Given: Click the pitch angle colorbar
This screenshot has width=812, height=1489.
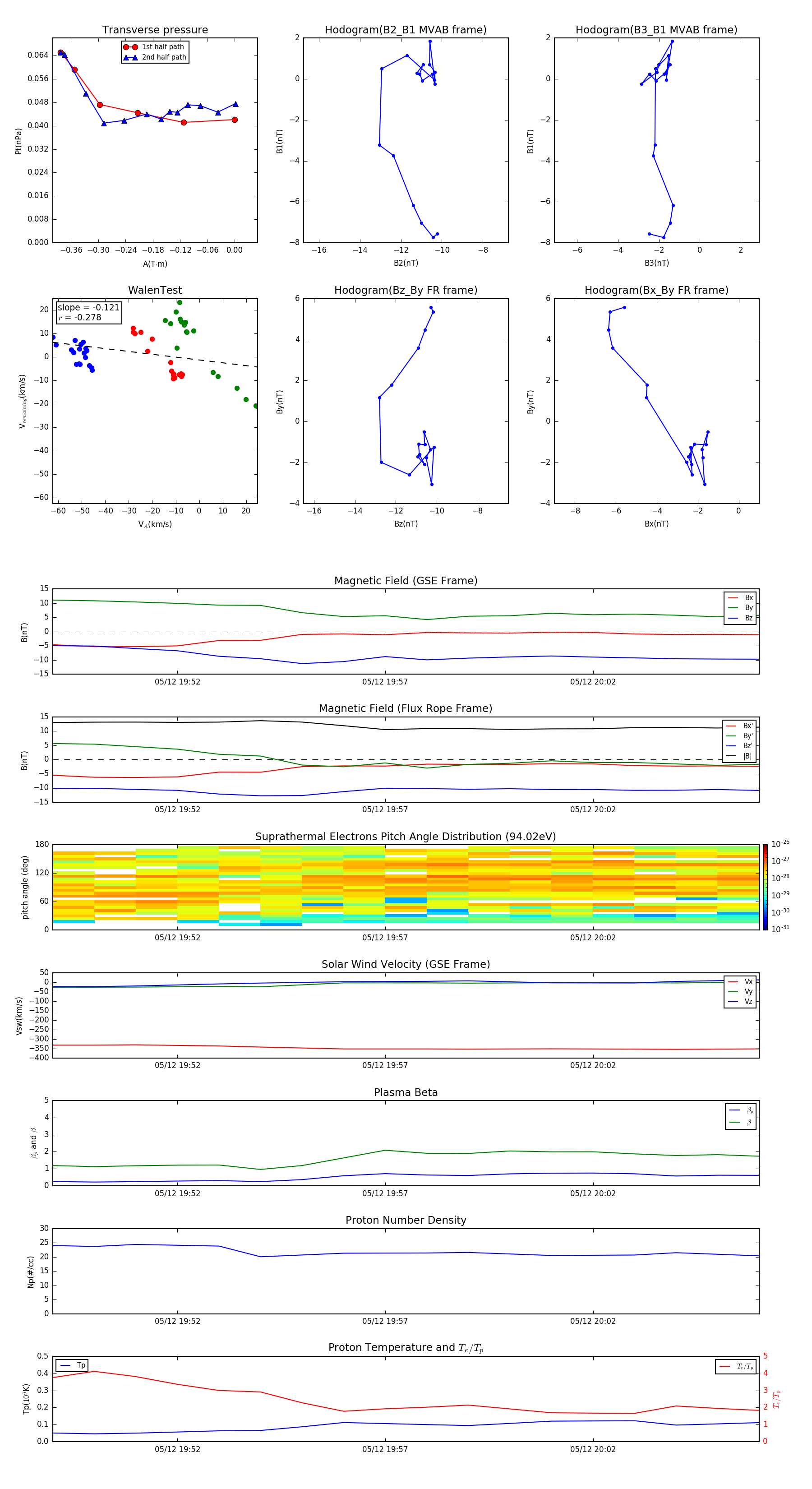Looking at the screenshot, I should click(x=765, y=887).
